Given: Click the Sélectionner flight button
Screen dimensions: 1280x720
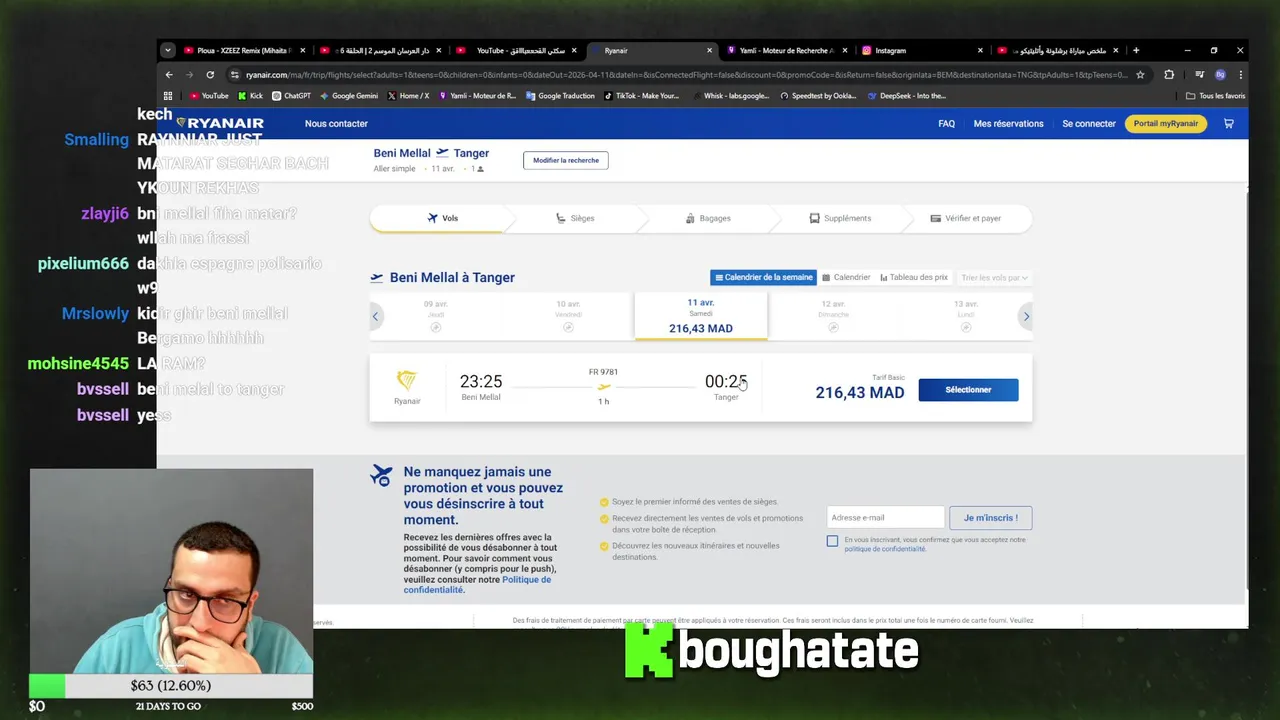Looking at the screenshot, I should pyautogui.click(x=968, y=390).
